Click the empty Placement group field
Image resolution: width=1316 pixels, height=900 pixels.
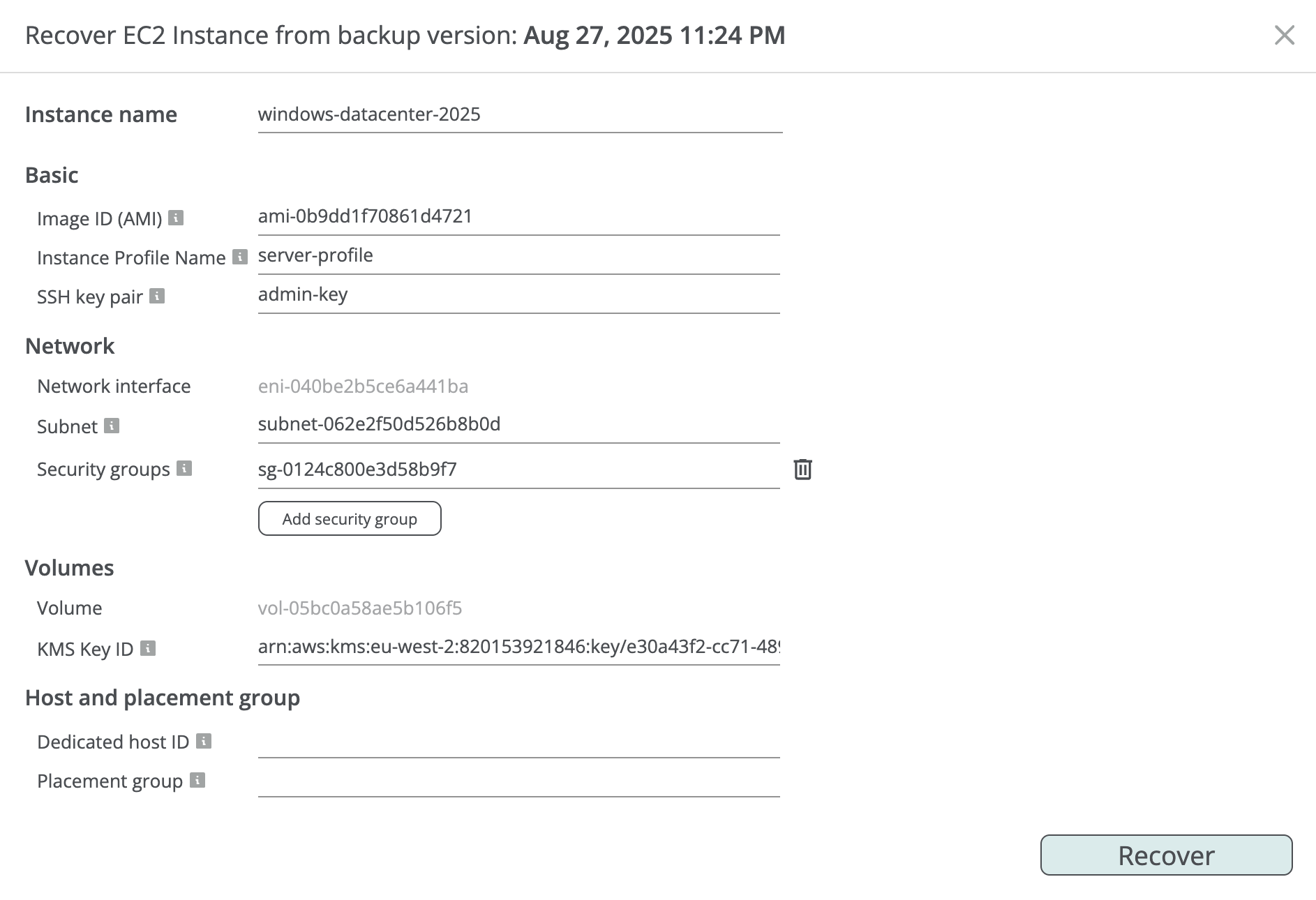(x=518, y=781)
